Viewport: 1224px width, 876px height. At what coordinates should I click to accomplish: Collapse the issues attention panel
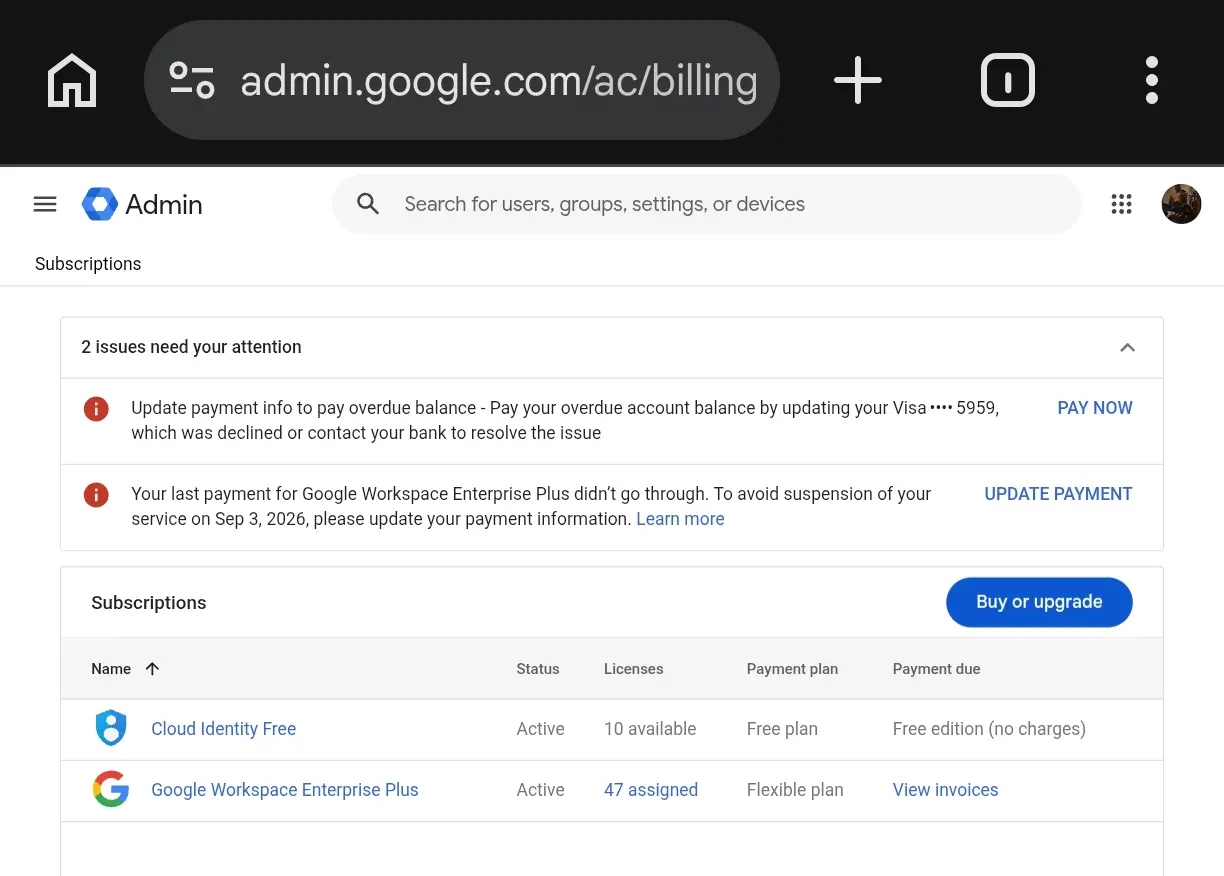tap(1127, 347)
